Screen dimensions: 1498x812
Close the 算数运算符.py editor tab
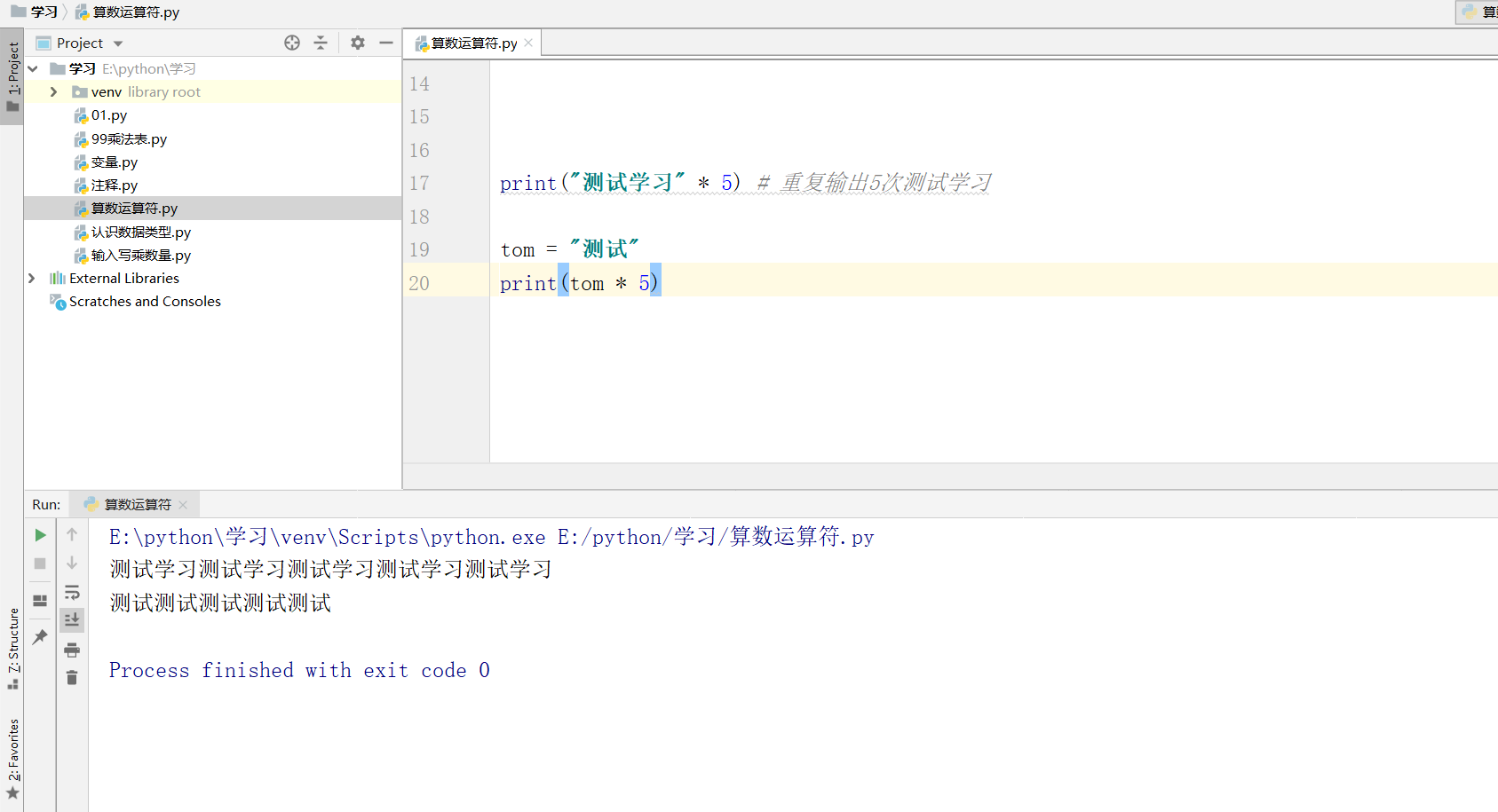[528, 43]
